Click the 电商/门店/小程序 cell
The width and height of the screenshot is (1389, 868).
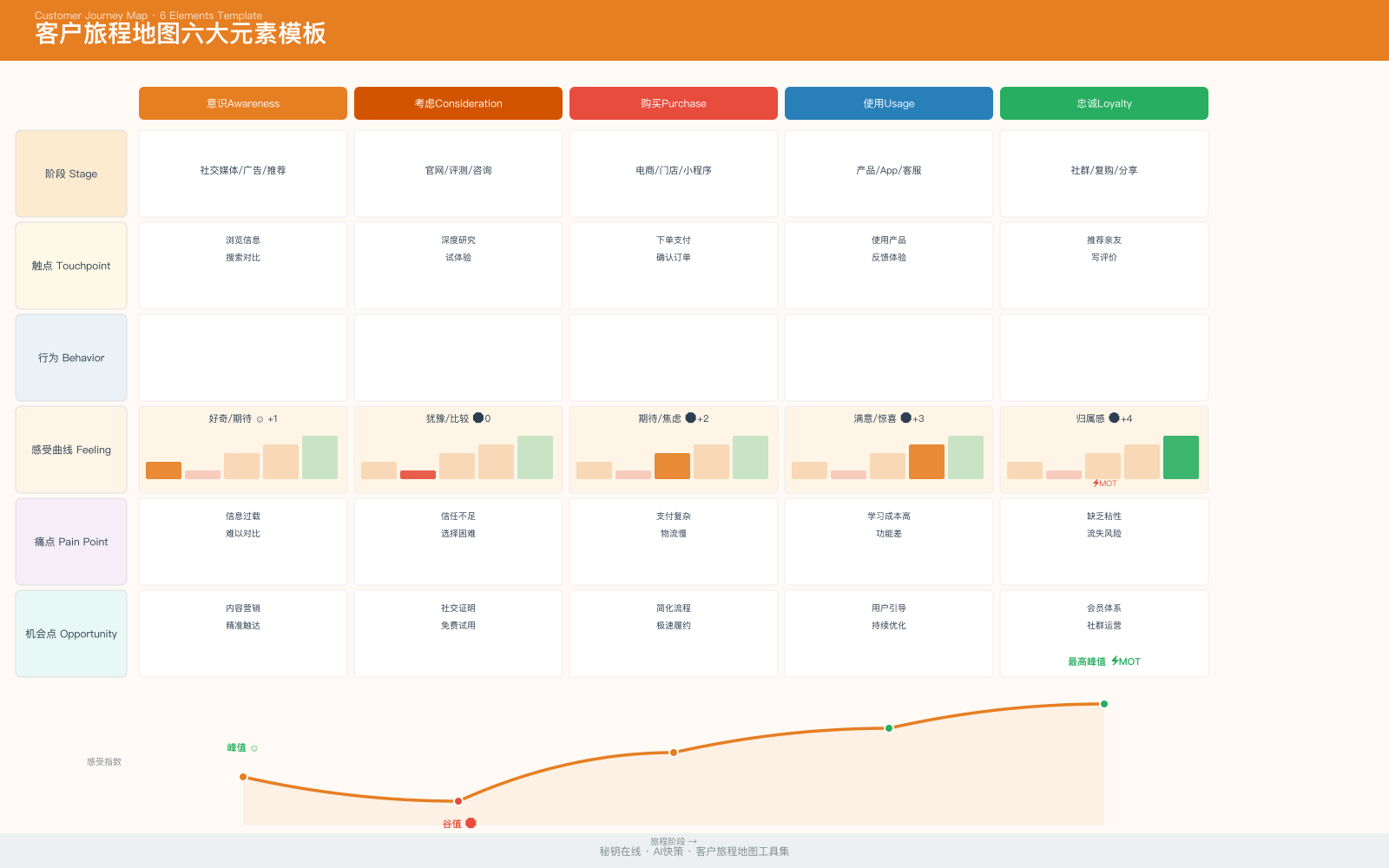click(674, 174)
